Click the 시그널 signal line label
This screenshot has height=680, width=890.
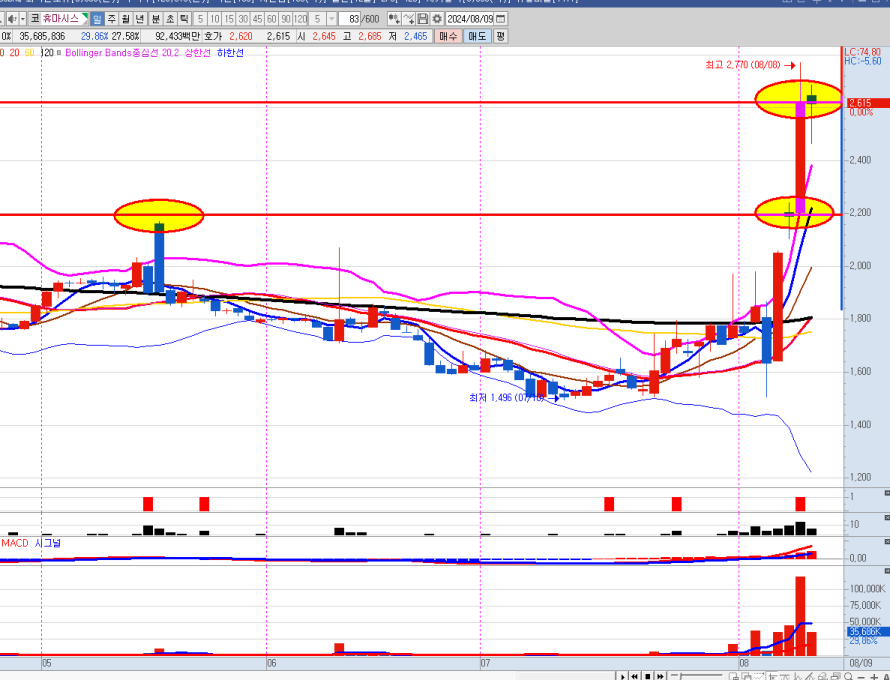[x=48, y=544]
